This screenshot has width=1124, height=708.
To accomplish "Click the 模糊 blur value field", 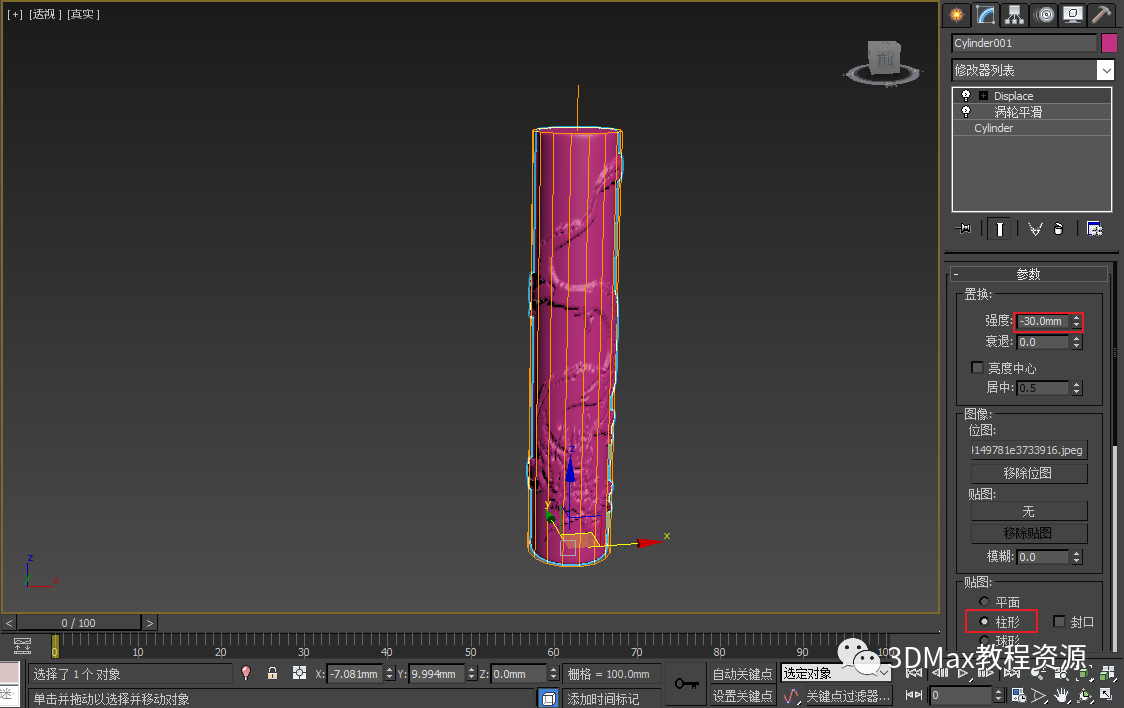I will coord(1043,557).
